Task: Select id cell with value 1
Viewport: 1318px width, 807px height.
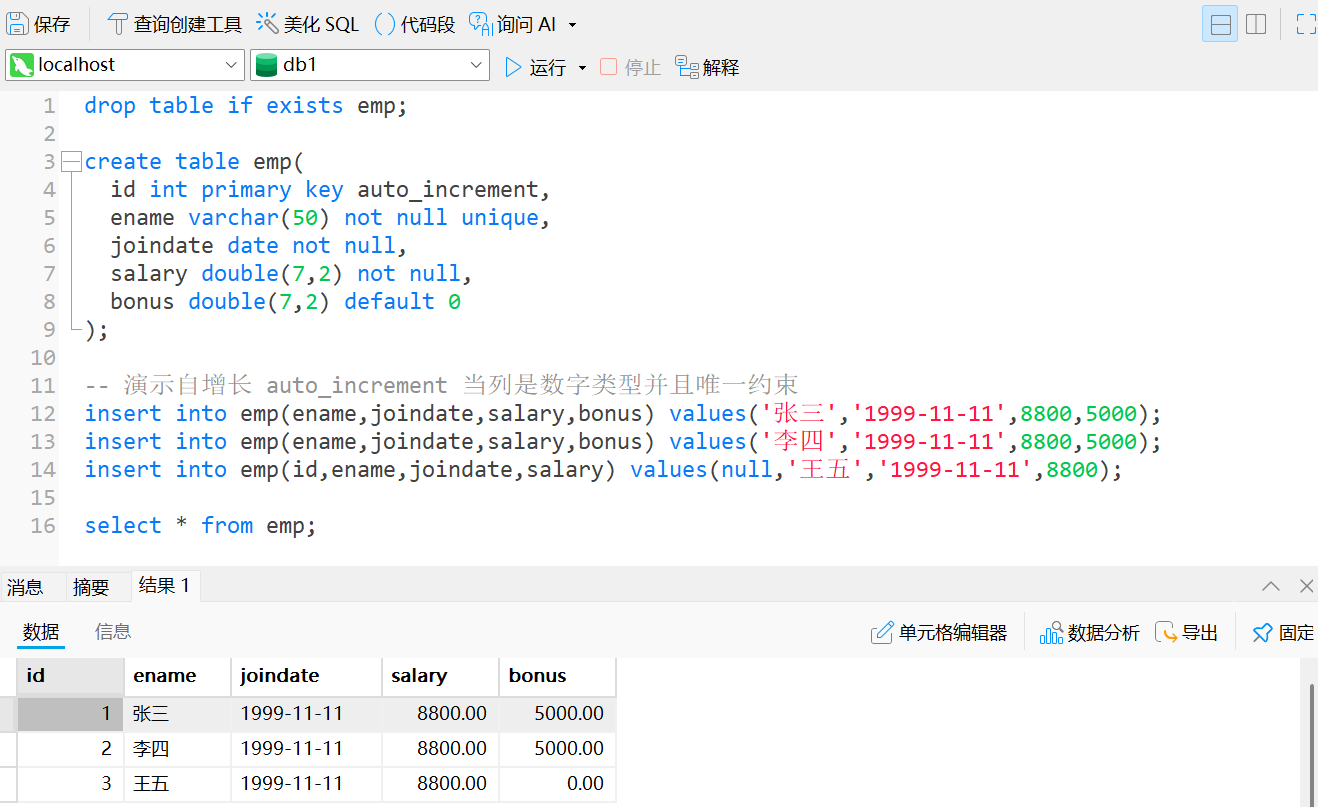Action: (x=71, y=714)
